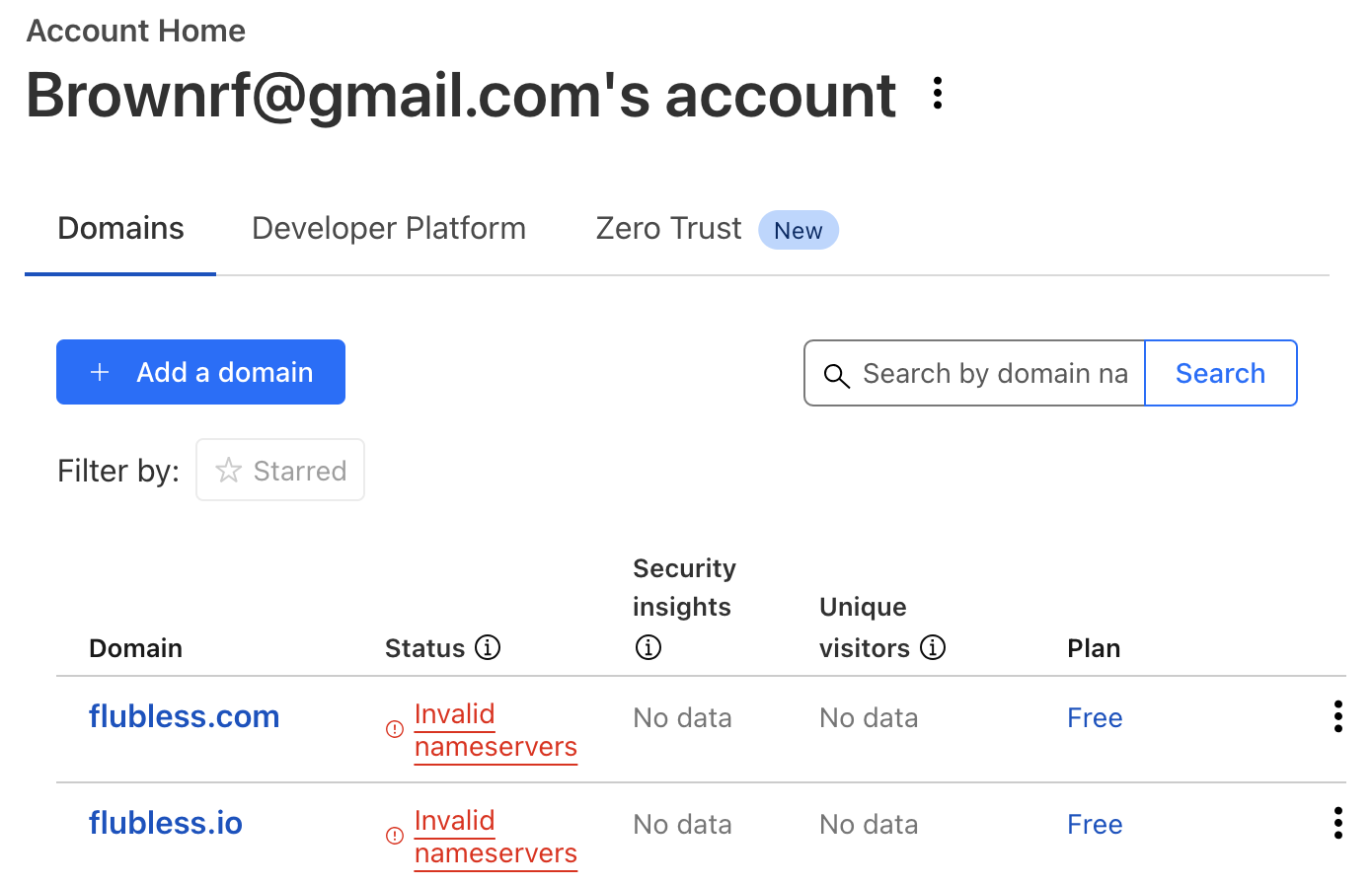1372x886 pixels.
Task: Click the Search button
Action: 1221,373
